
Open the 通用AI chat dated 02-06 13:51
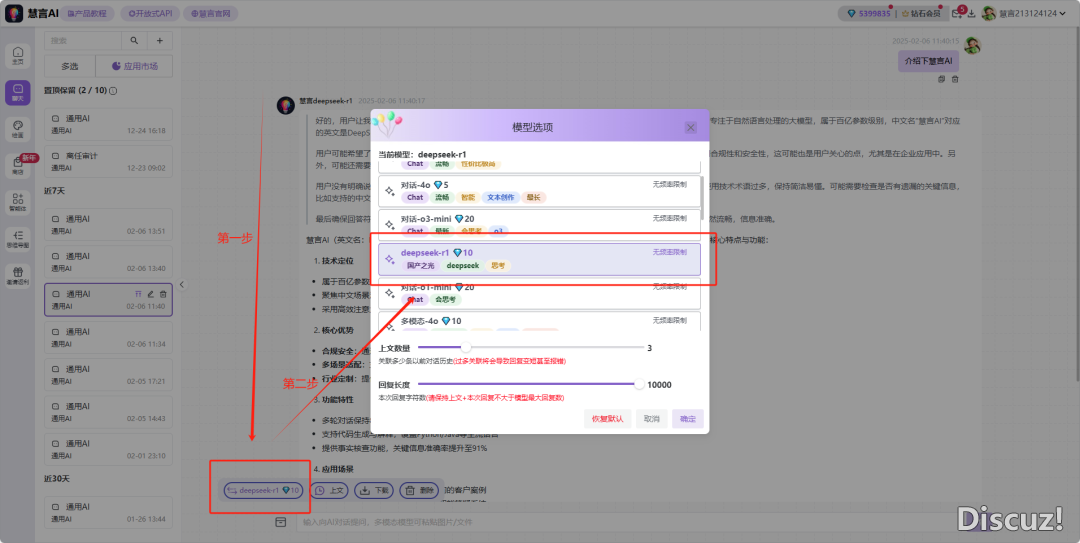[x=108, y=225]
